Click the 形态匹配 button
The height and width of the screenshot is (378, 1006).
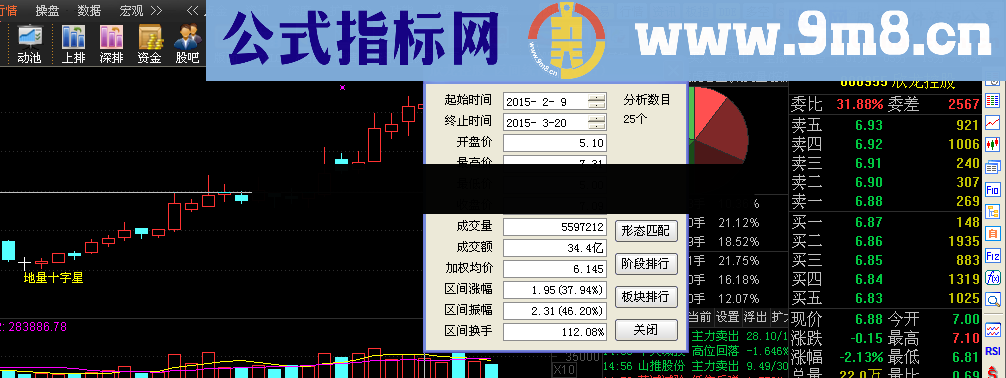pos(646,230)
